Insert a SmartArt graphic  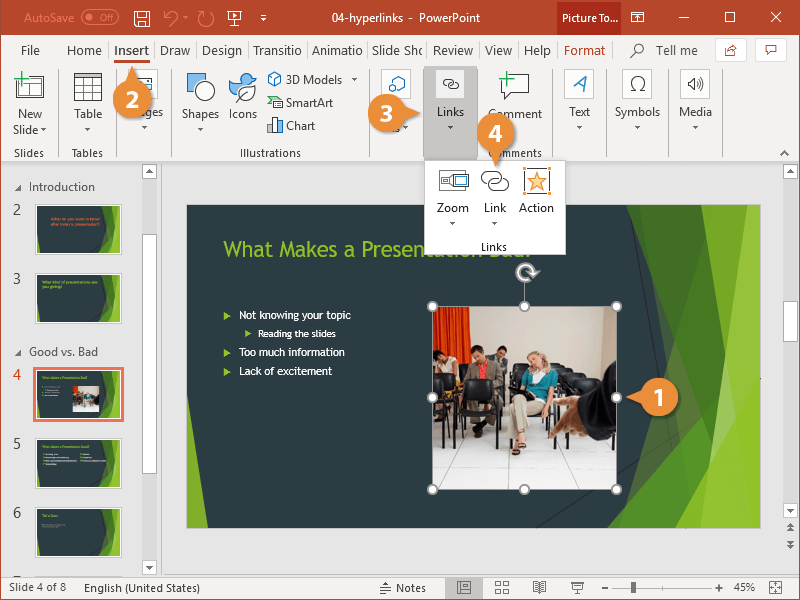tap(300, 103)
